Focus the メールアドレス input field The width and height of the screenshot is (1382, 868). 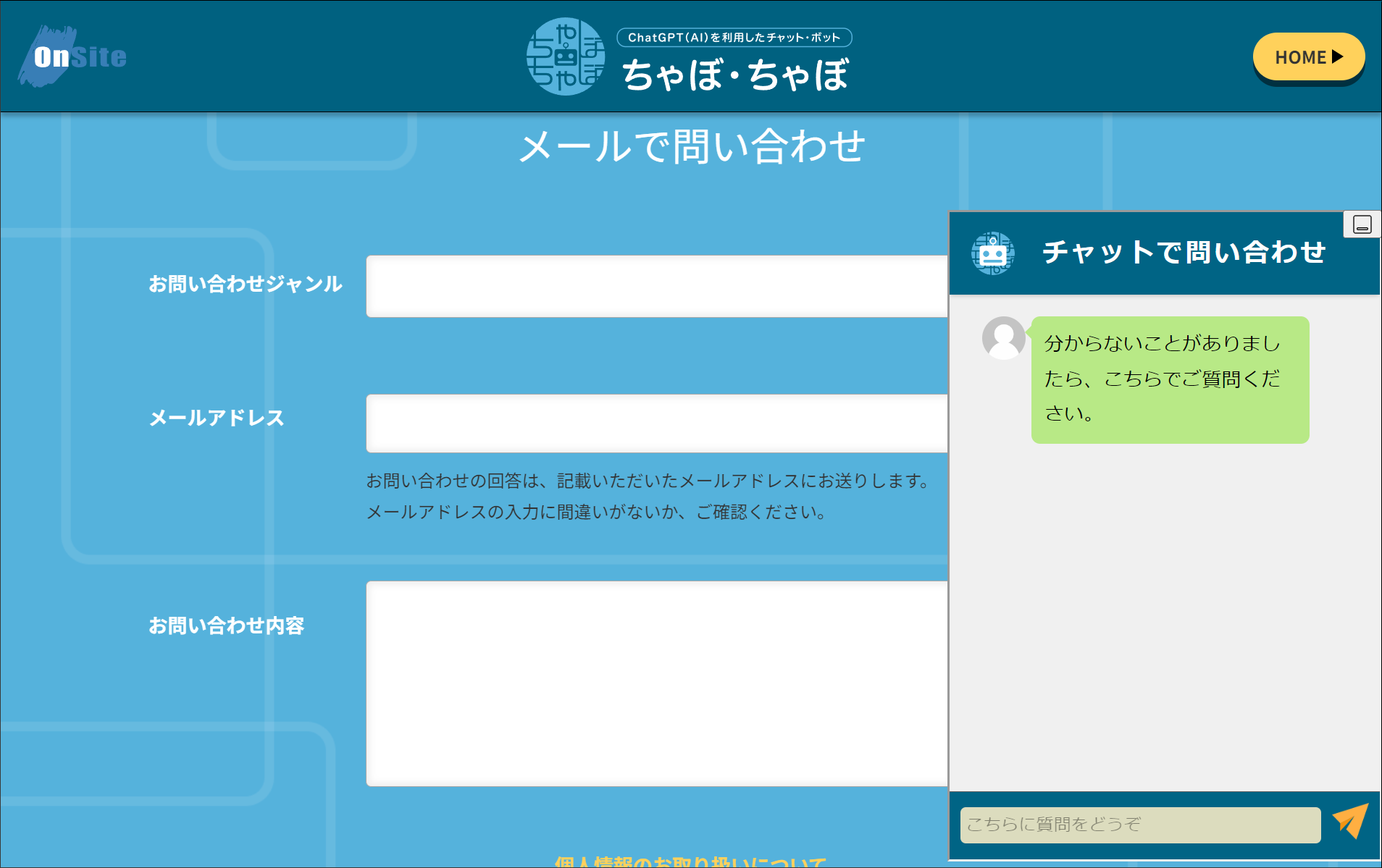(656, 424)
